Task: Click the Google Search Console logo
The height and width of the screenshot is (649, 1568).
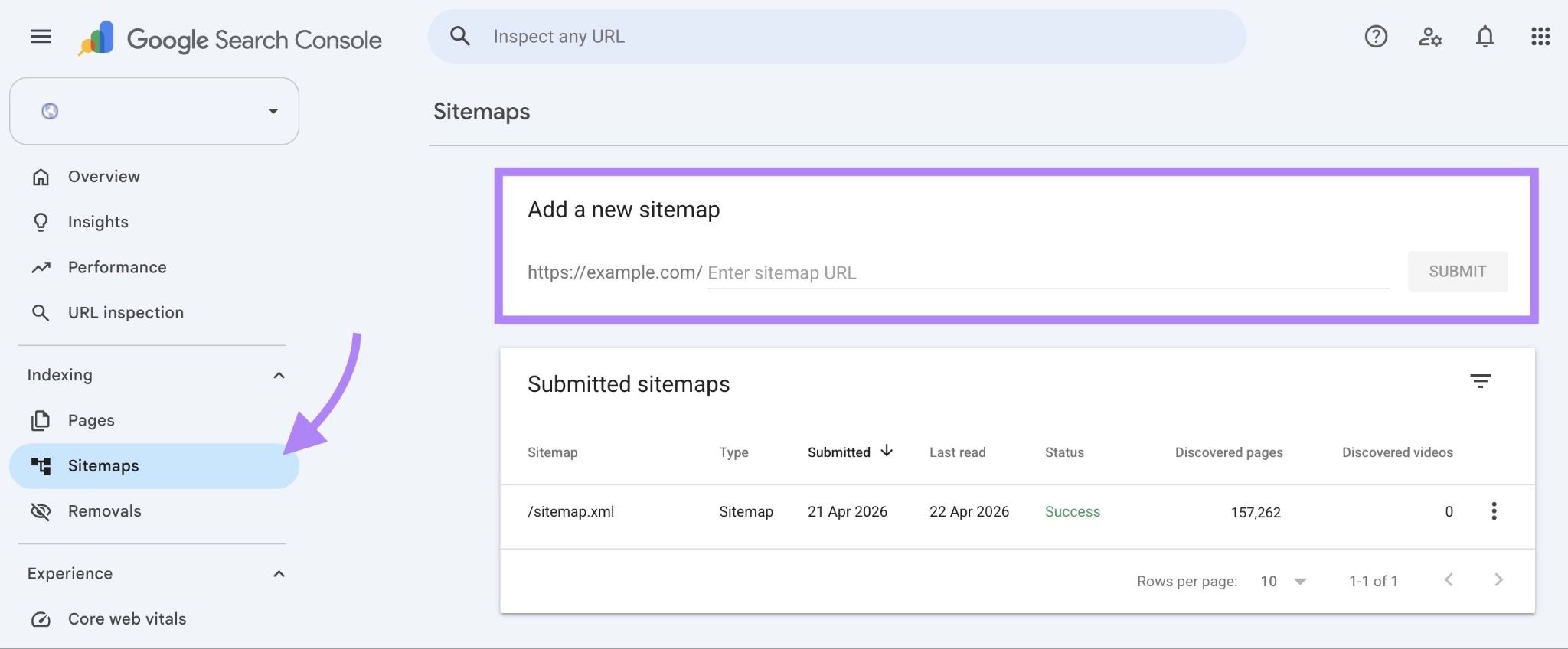Action: click(229, 38)
